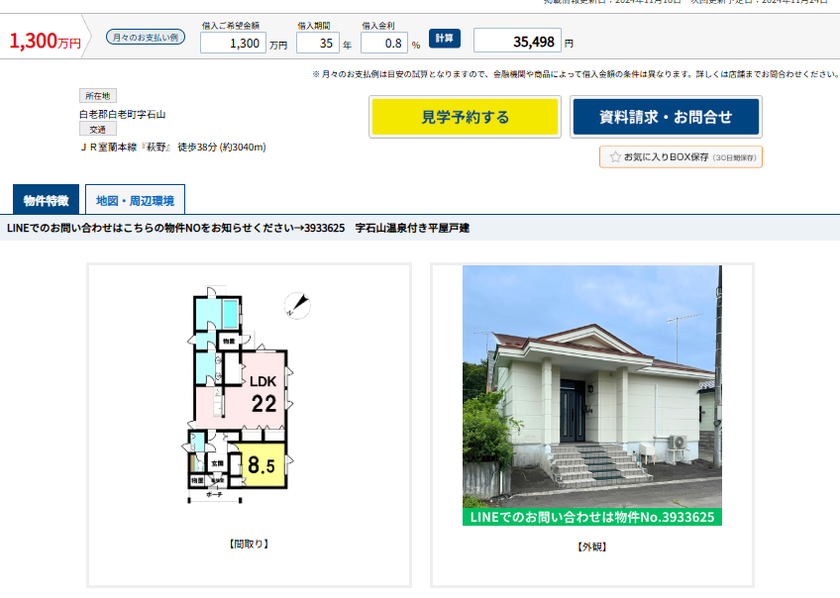Switch to the 地図・周辺環境 tab

point(135,200)
